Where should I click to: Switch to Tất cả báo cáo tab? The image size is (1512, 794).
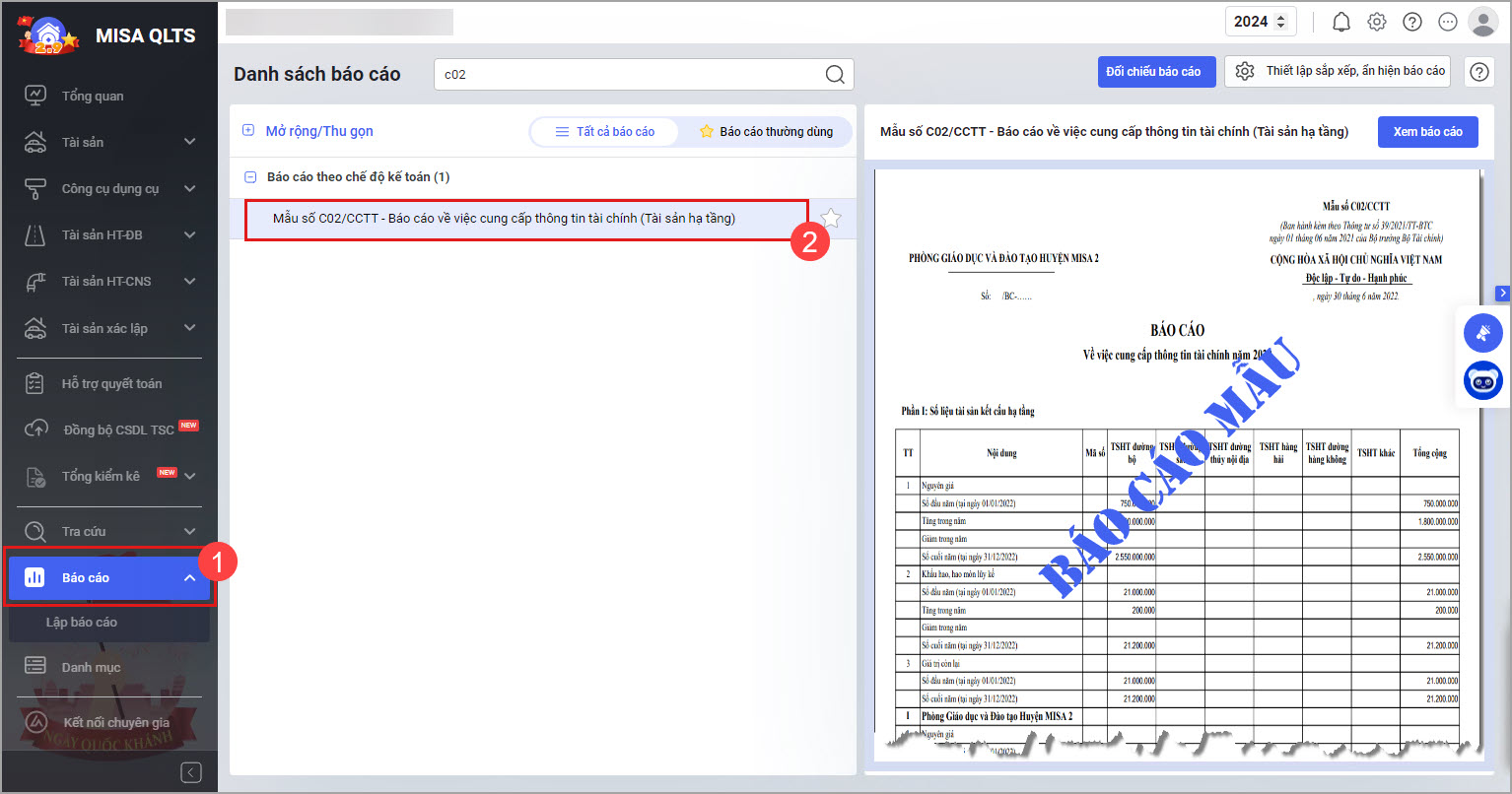click(605, 132)
